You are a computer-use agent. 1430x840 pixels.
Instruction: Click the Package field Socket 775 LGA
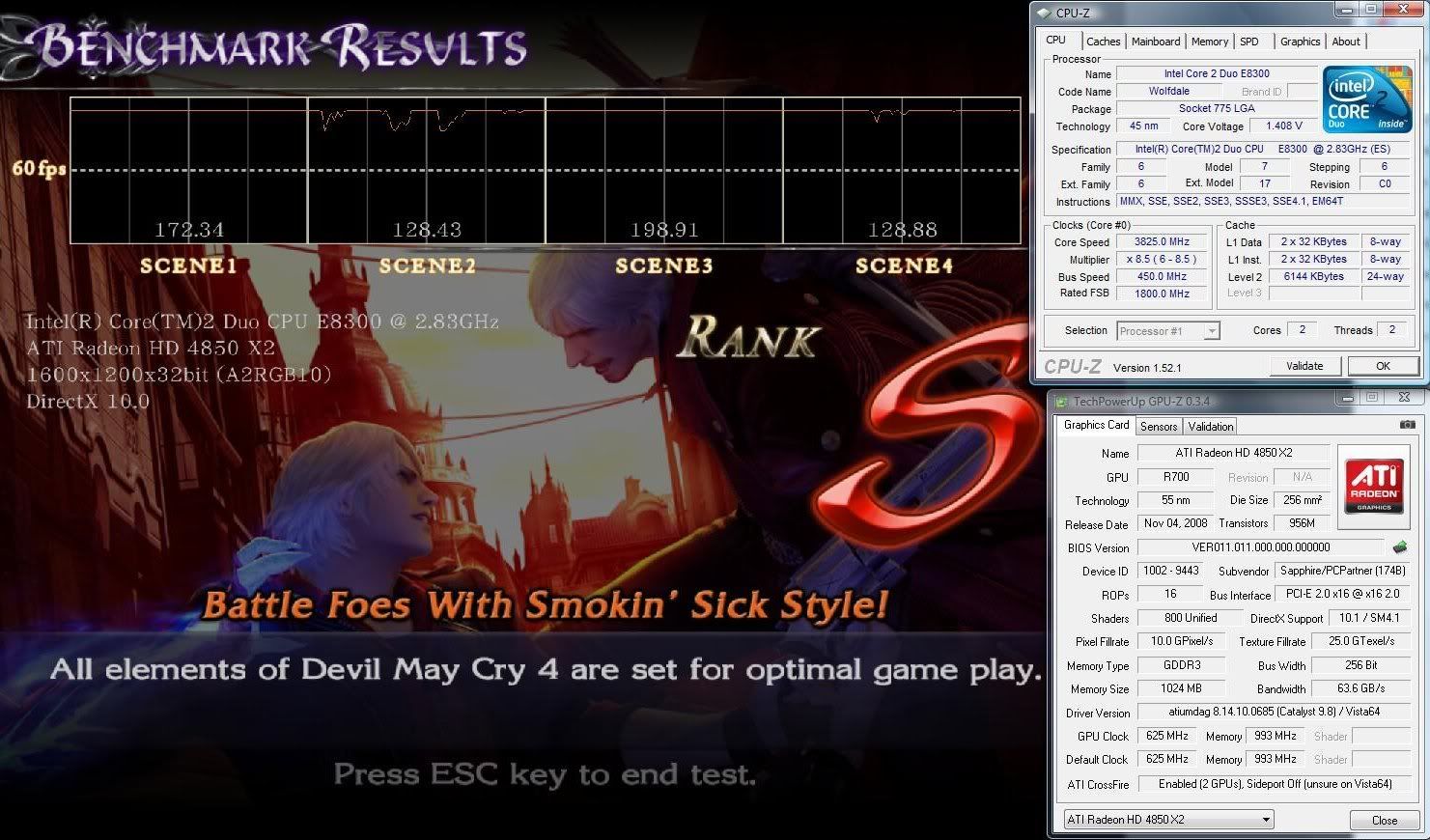1217,108
